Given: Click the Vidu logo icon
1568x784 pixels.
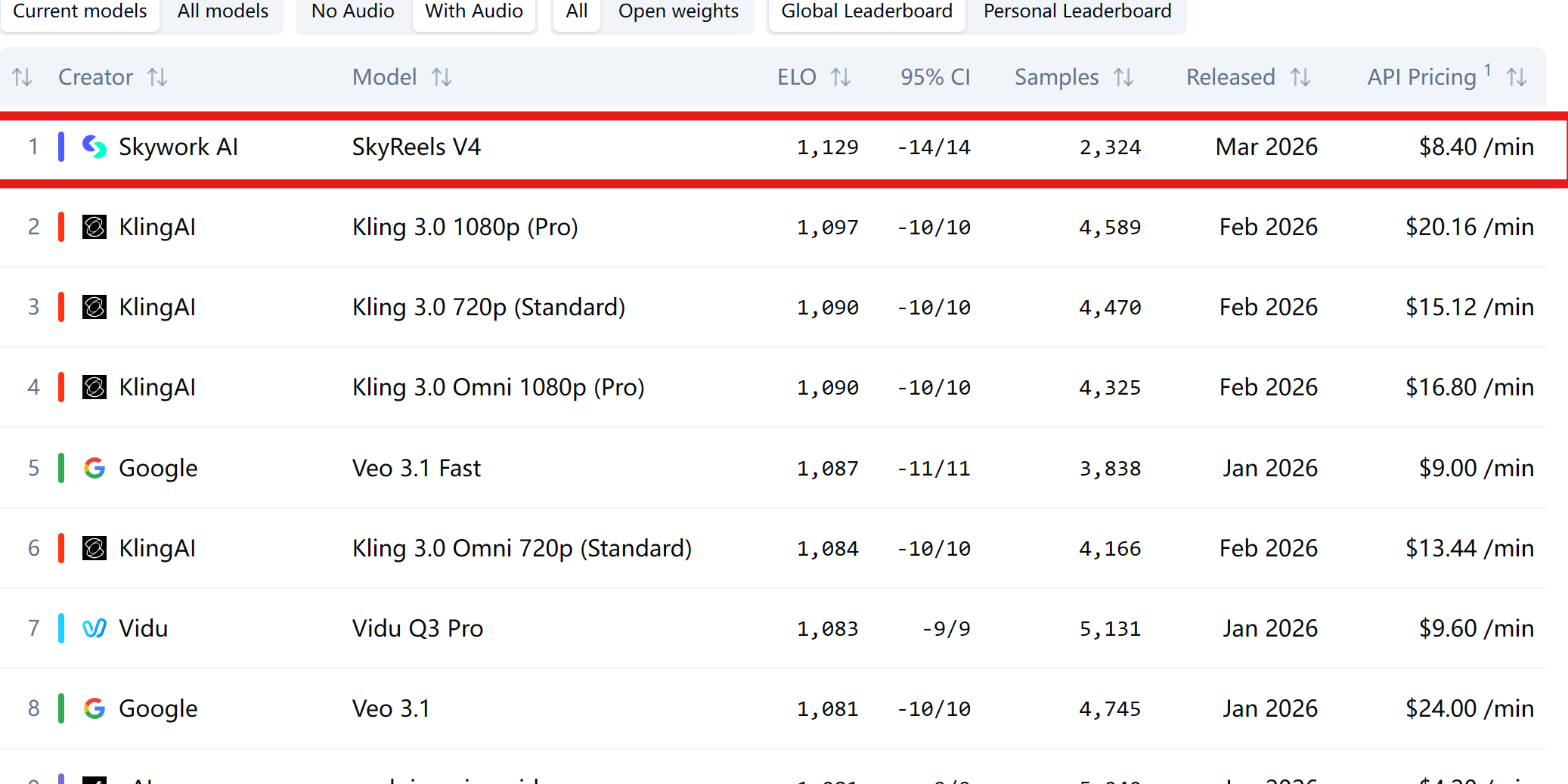Looking at the screenshot, I should [x=95, y=628].
